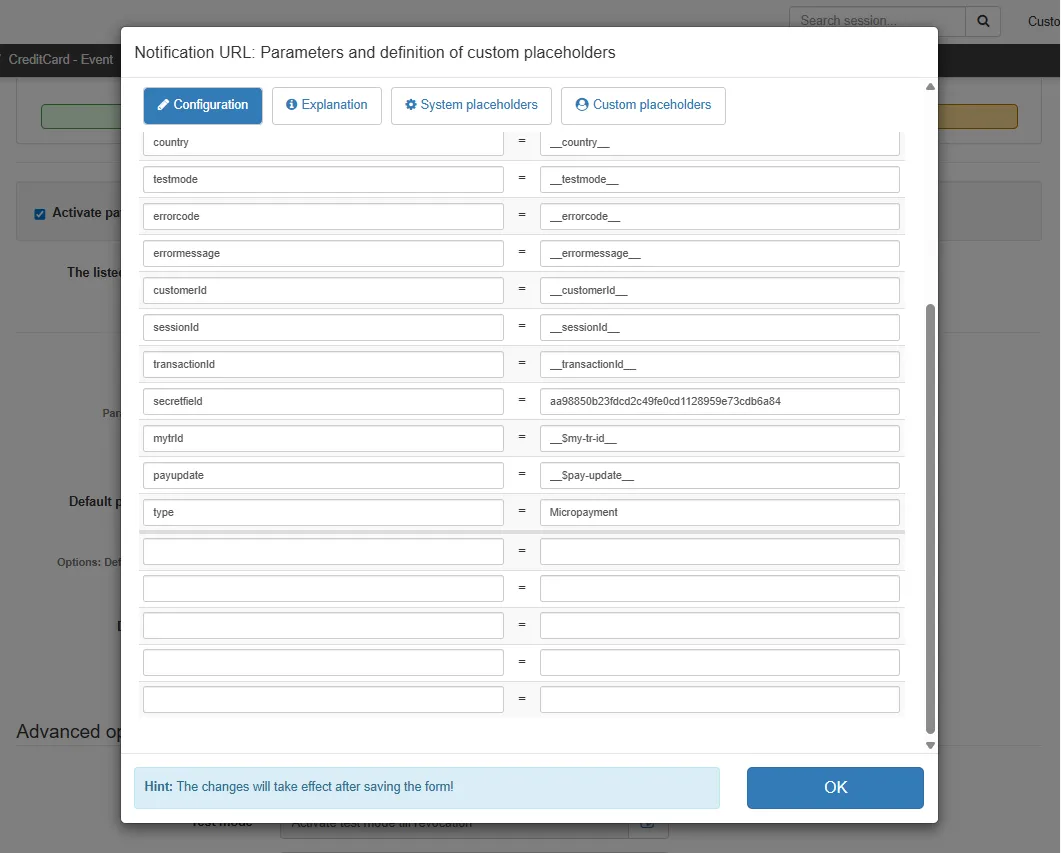Click the payupdate parameter name field

[x=323, y=476]
